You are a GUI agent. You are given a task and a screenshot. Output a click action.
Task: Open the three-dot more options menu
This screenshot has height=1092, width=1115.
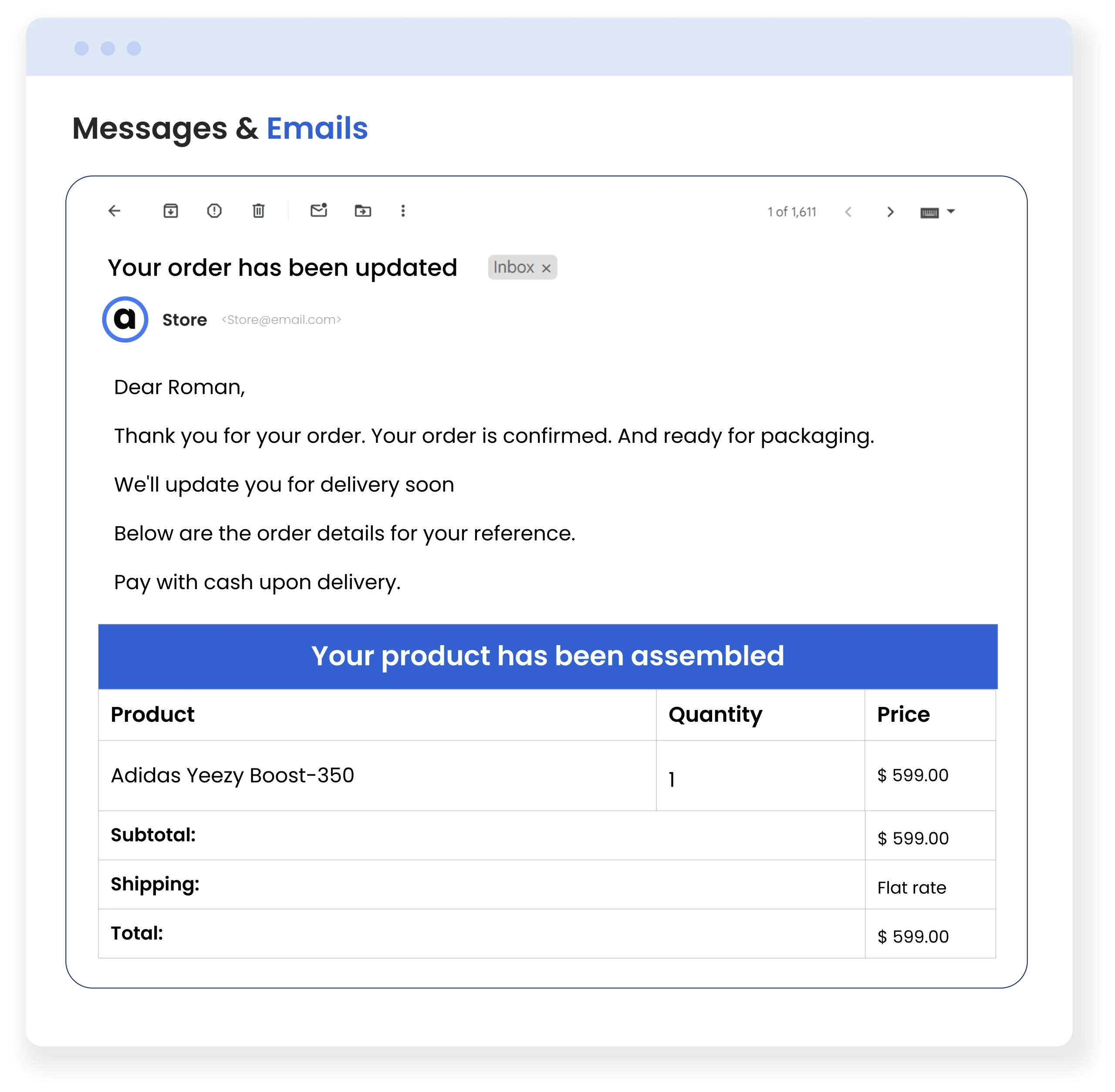pyautogui.click(x=403, y=211)
